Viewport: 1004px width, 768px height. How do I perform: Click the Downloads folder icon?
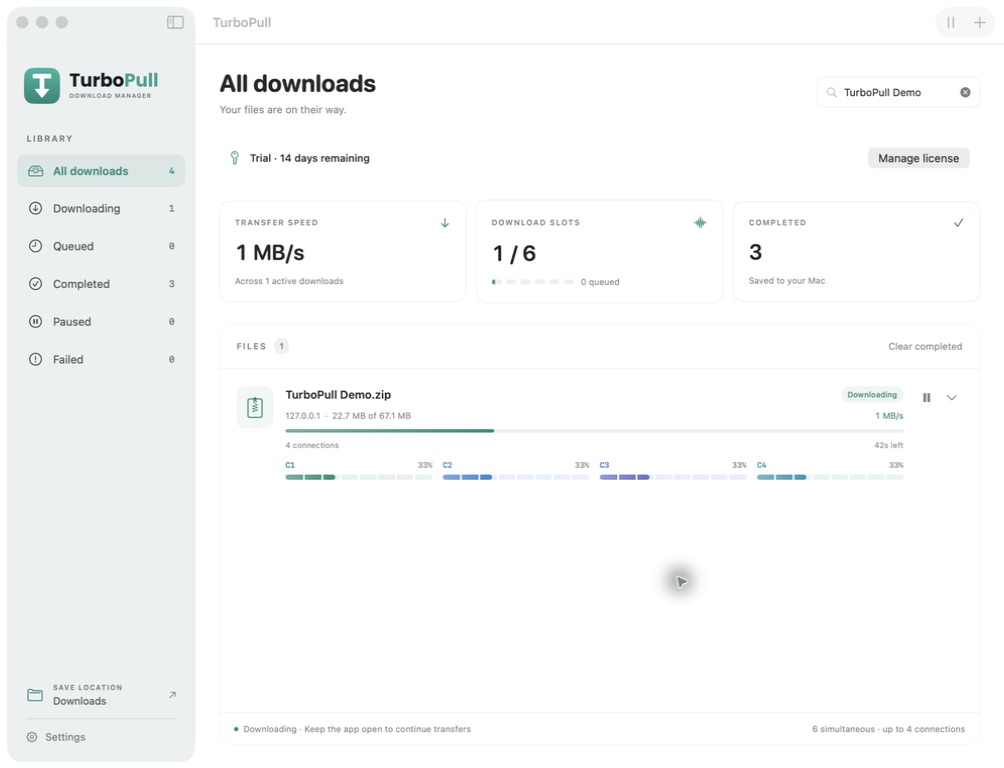click(x=35, y=695)
